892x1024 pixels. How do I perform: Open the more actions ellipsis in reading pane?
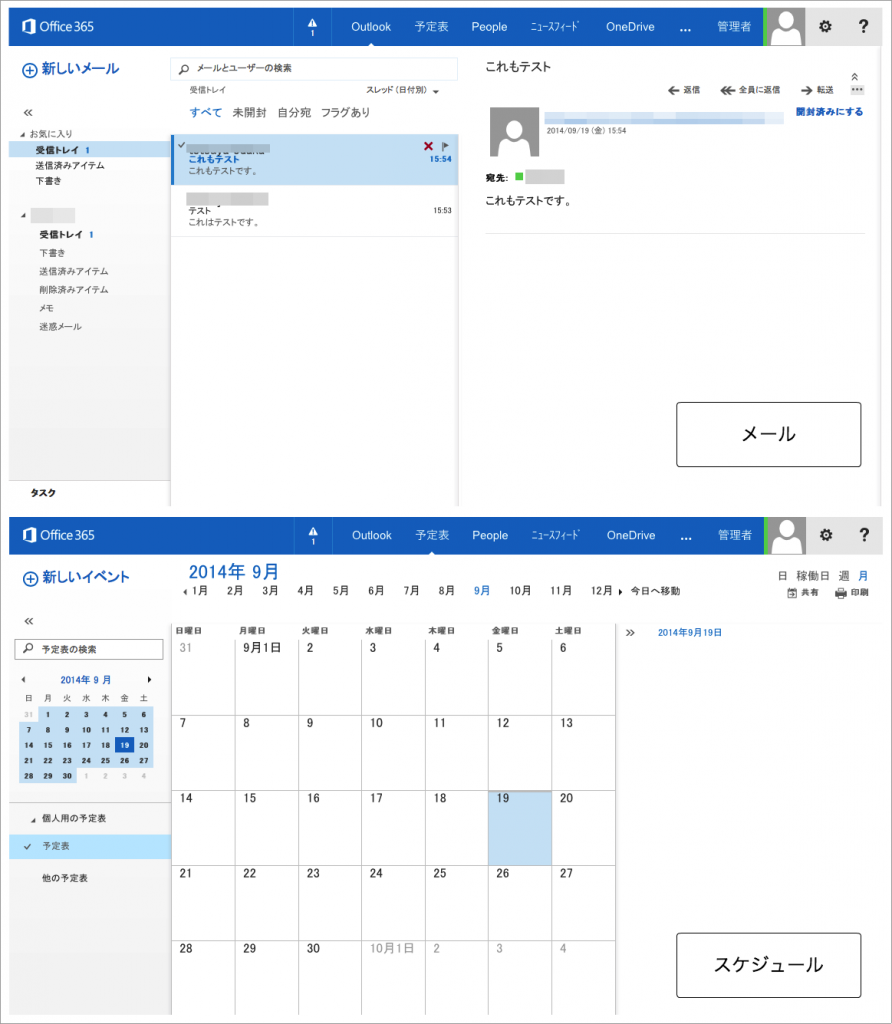(857, 90)
